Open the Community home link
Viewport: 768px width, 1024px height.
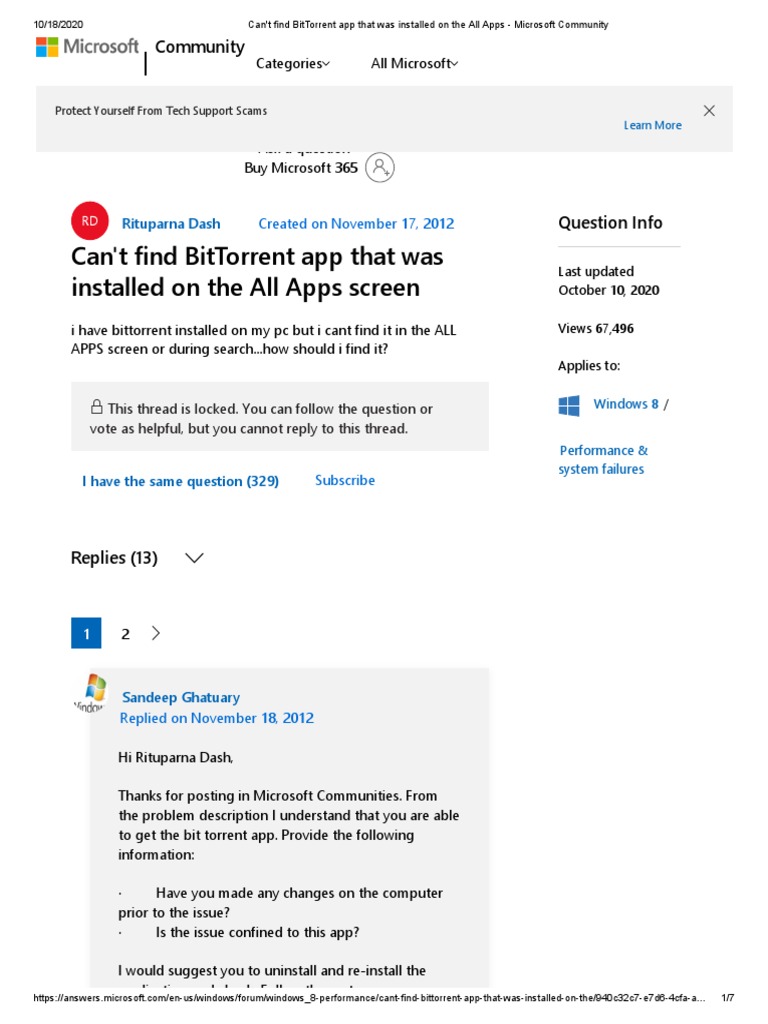(199, 47)
